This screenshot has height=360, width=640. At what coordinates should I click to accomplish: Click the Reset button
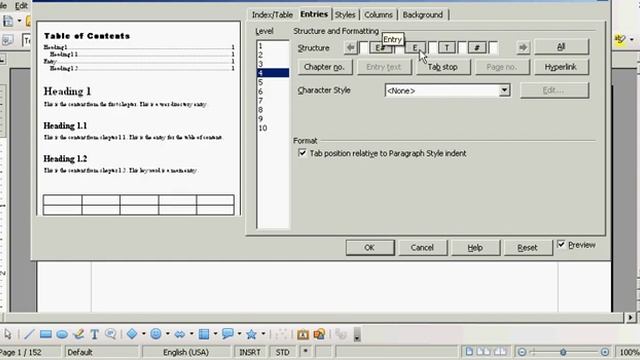tap(528, 247)
